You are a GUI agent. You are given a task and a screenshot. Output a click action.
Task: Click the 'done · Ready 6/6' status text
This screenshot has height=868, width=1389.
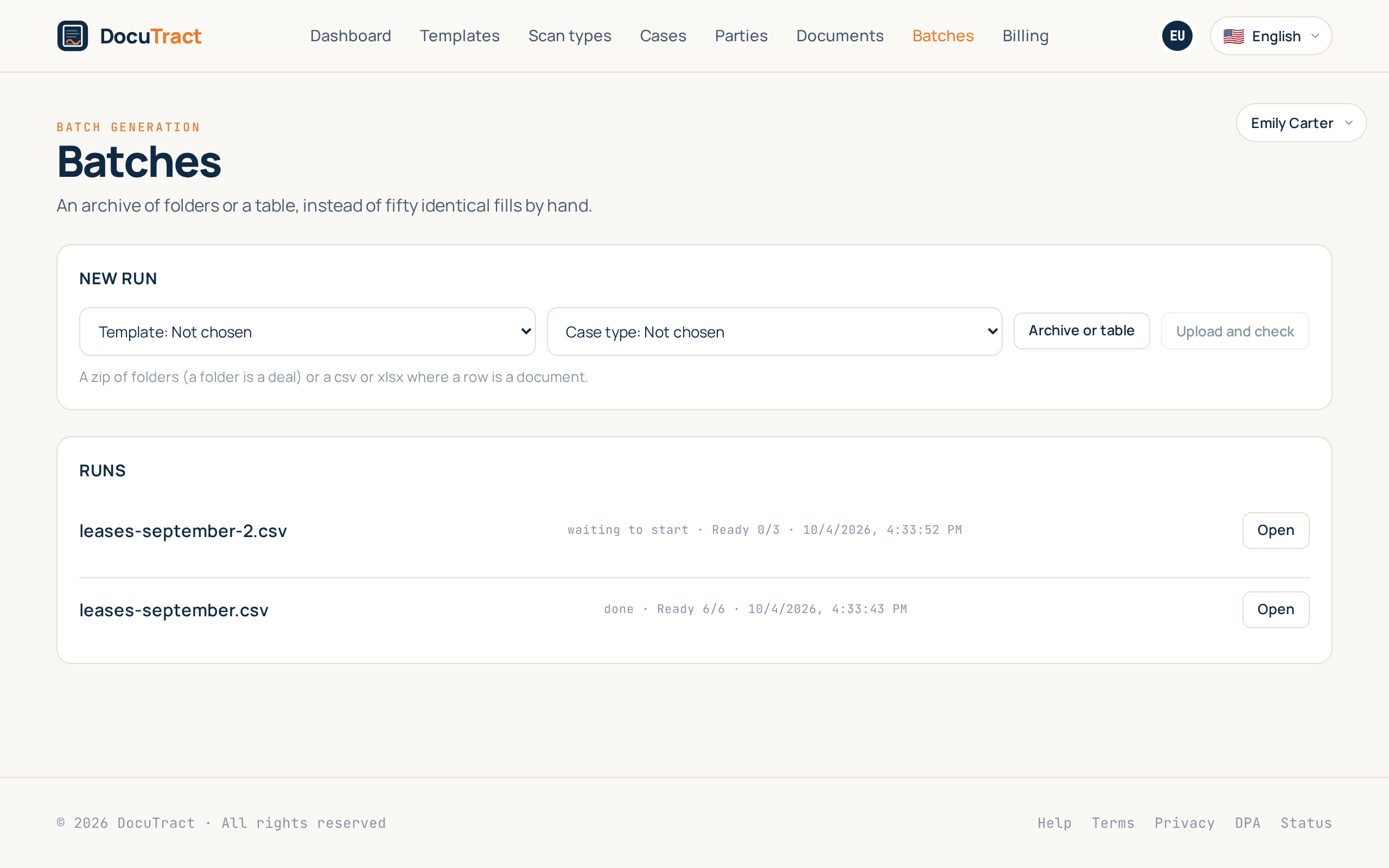664,609
